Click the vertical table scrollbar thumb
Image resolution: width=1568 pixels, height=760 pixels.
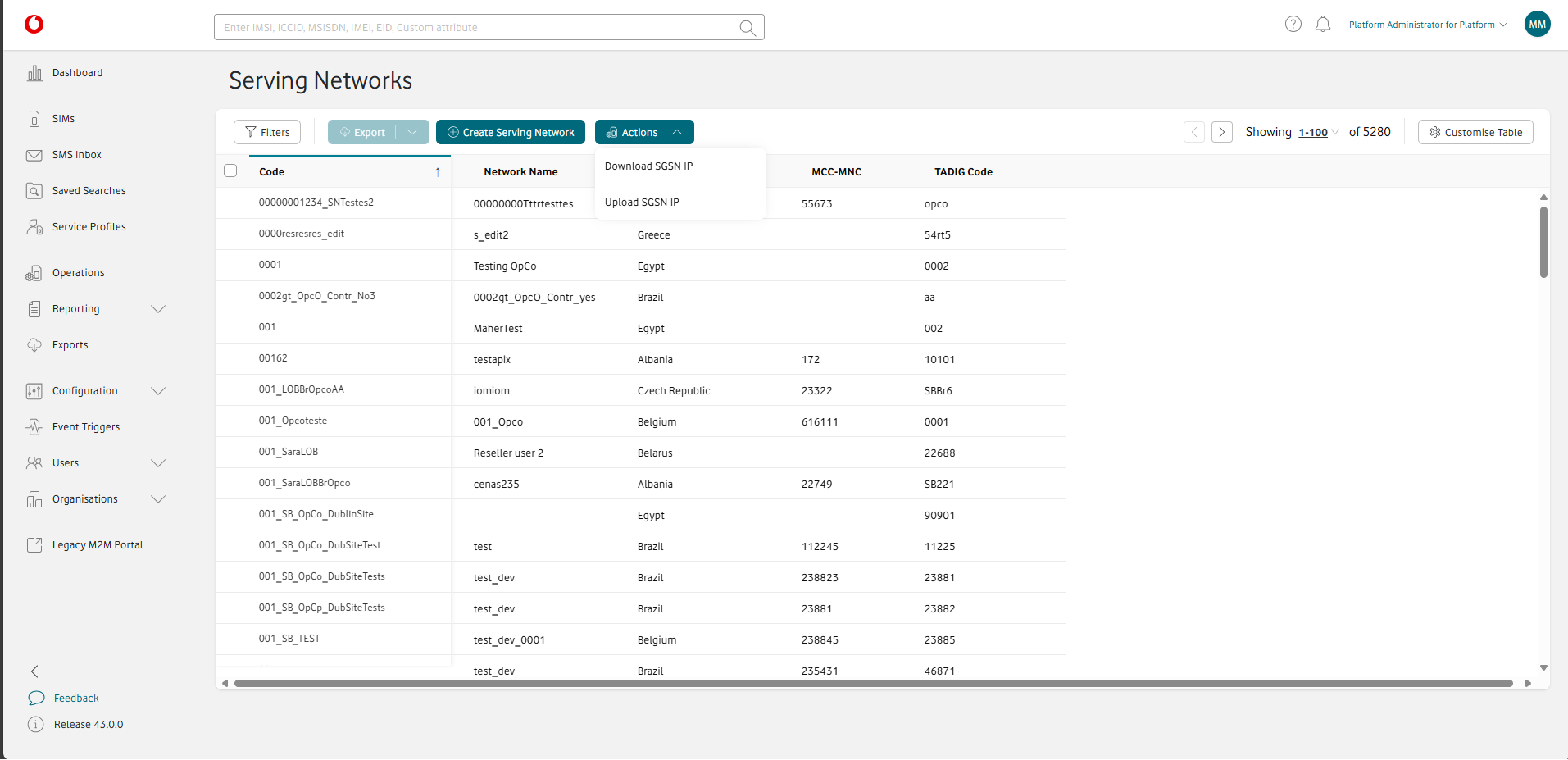point(1543,242)
